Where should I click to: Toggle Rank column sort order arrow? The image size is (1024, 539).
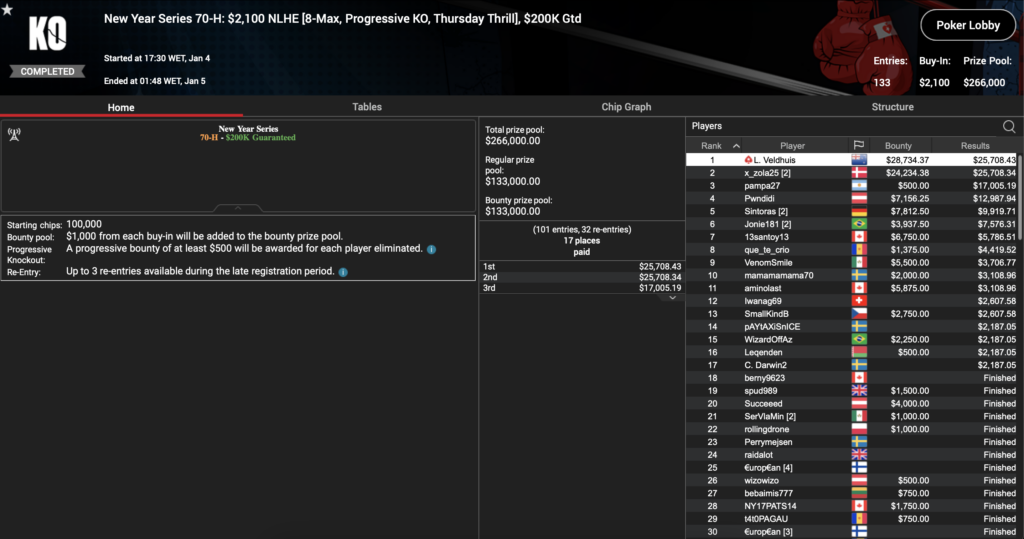737,146
